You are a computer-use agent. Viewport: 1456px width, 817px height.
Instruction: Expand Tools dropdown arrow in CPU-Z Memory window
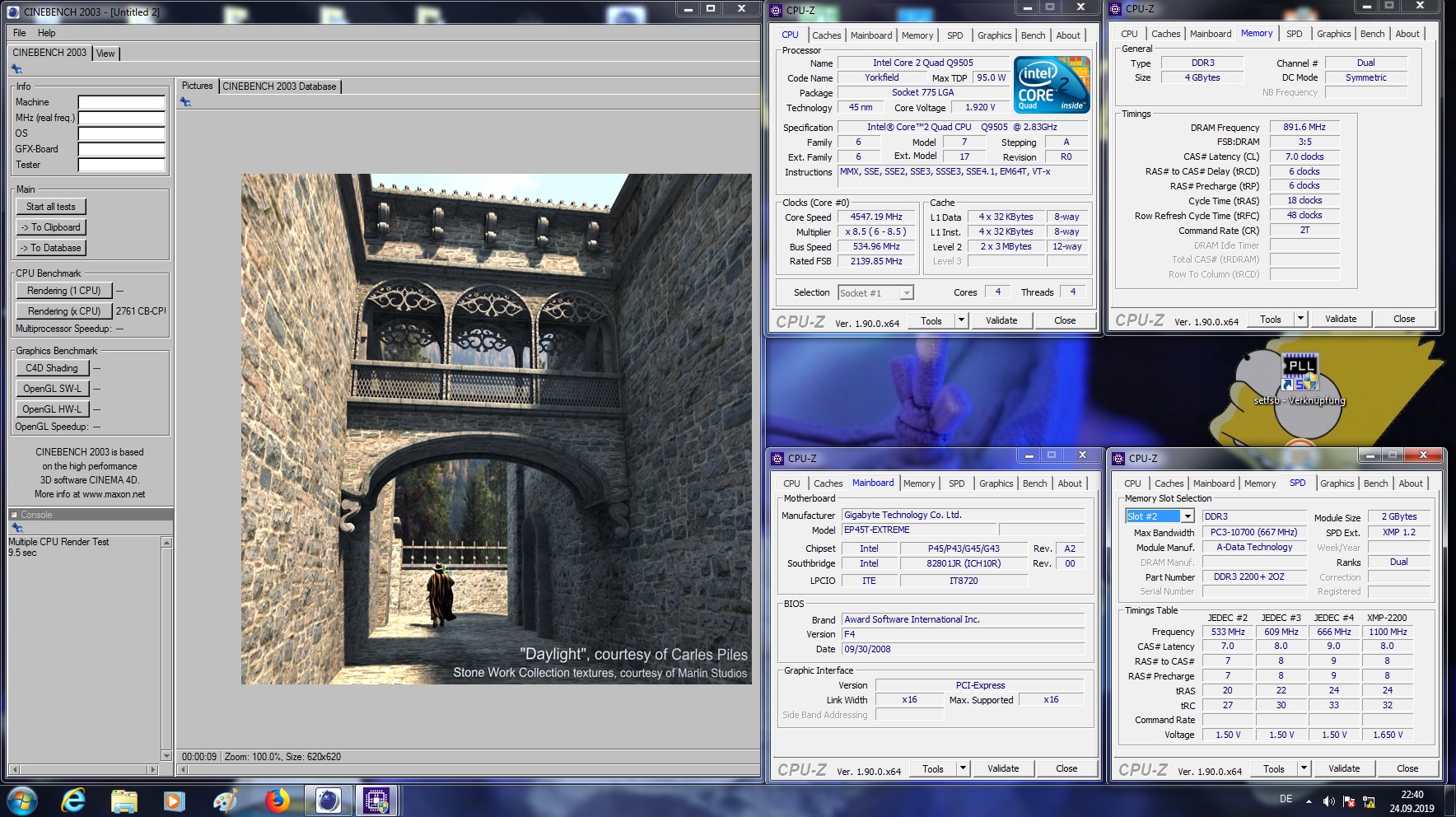coord(1300,319)
